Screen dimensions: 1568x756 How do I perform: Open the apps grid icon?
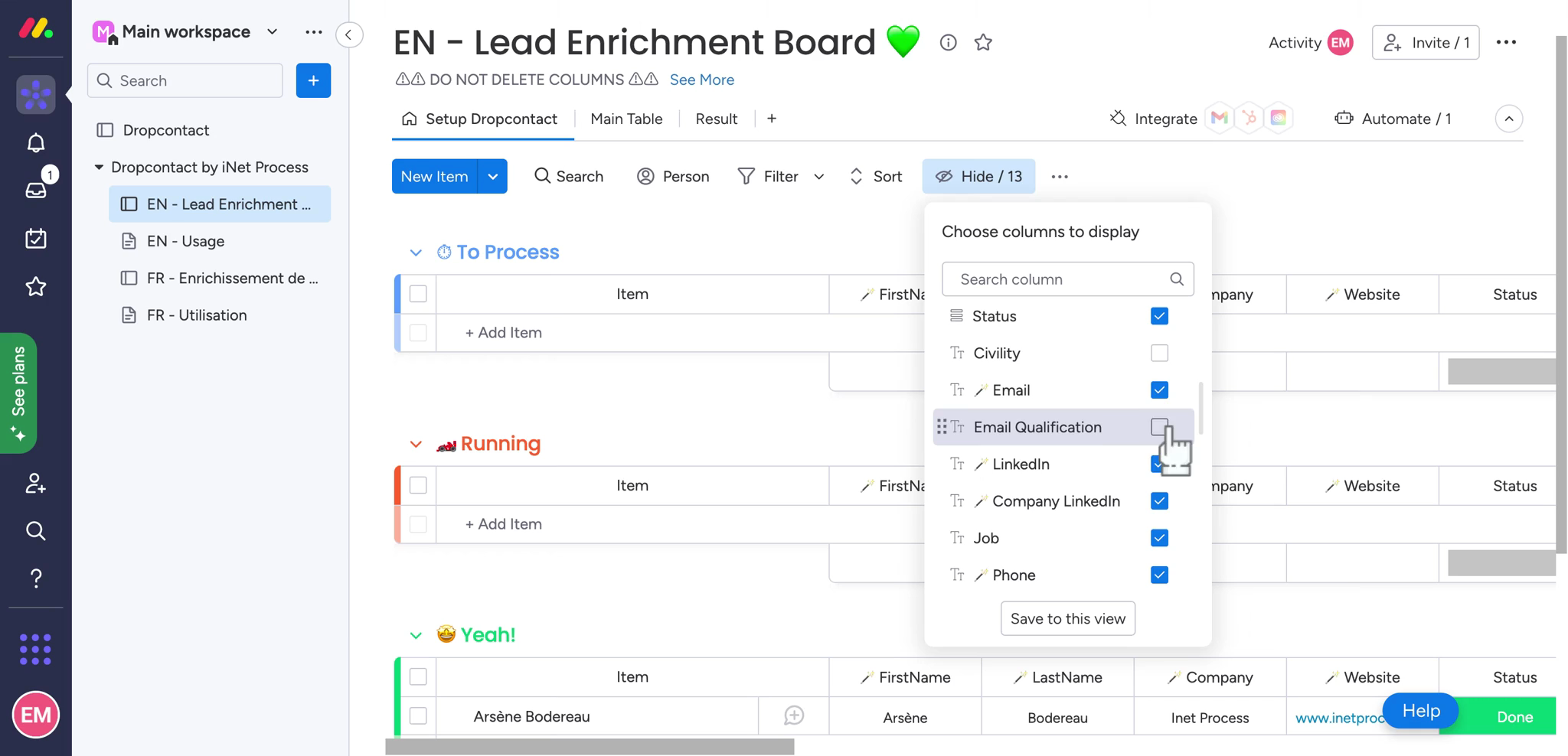(35, 649)
